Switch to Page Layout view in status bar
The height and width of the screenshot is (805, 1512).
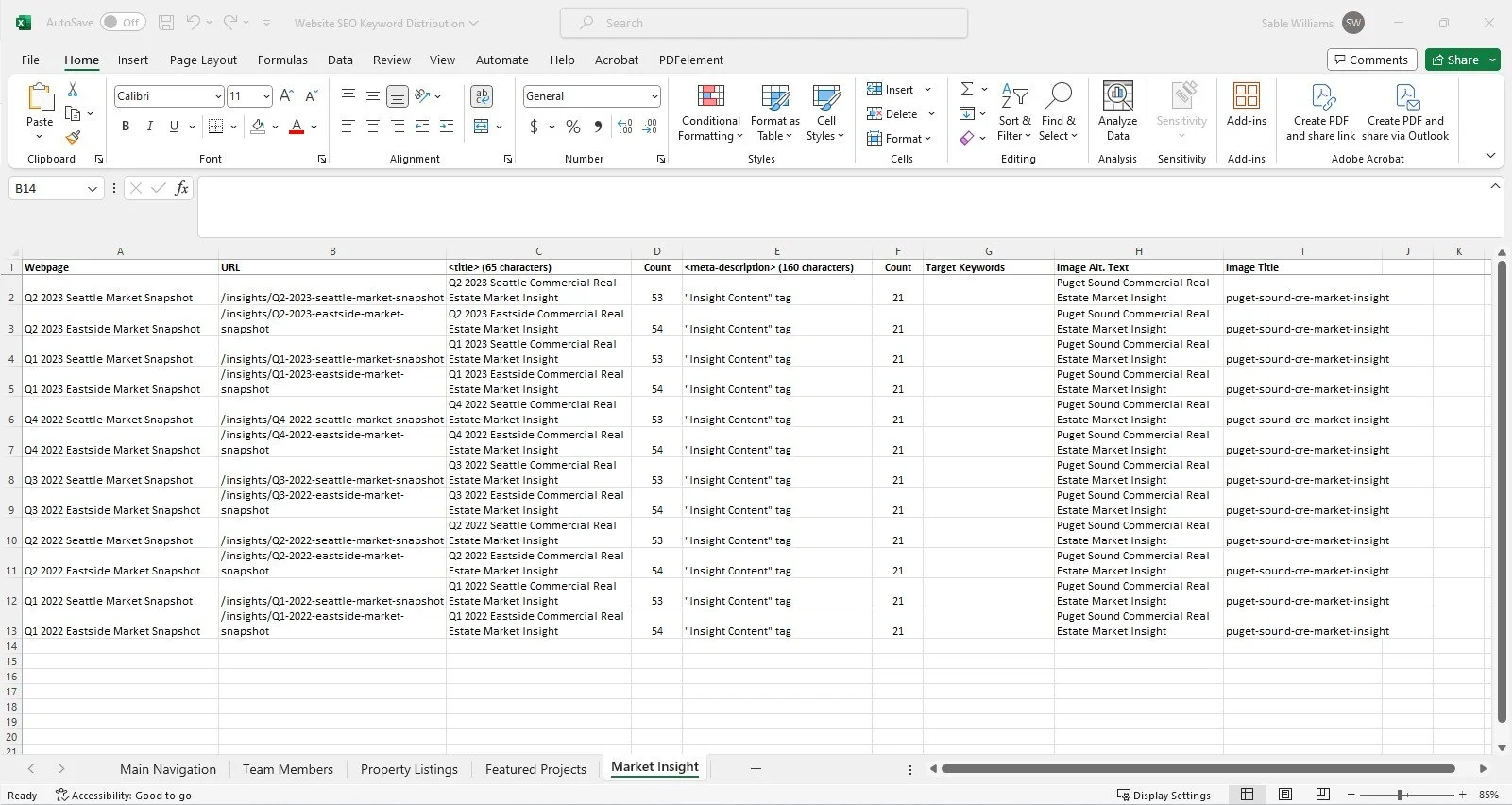click(x=1285, y=795)
